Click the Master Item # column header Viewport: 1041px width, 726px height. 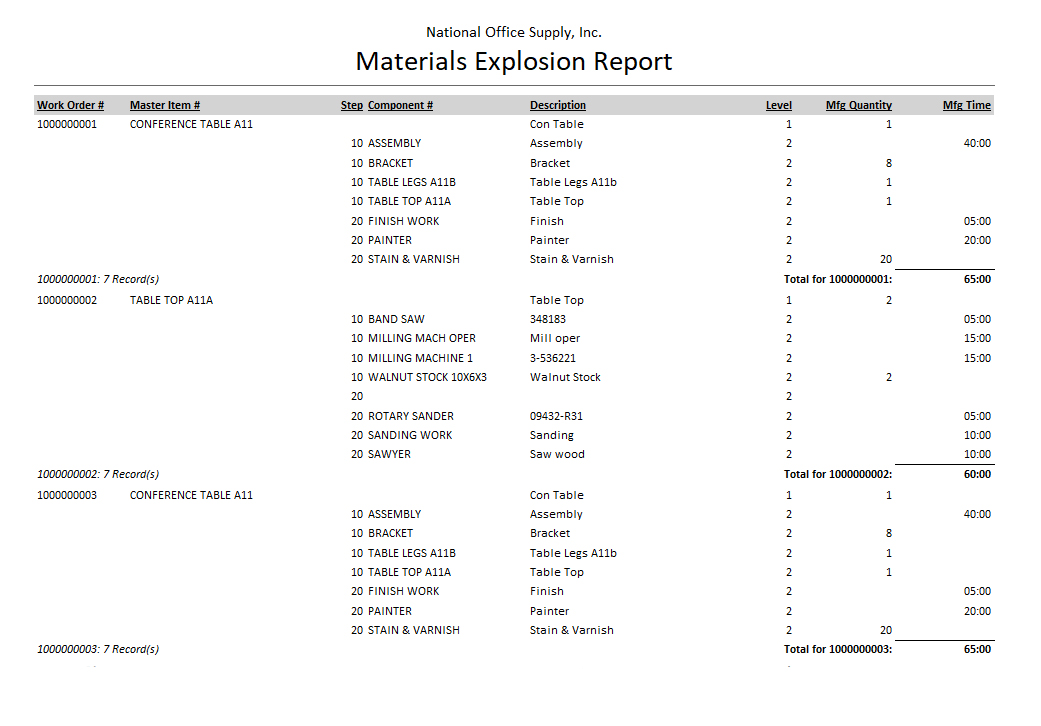[x=165, y=105]
